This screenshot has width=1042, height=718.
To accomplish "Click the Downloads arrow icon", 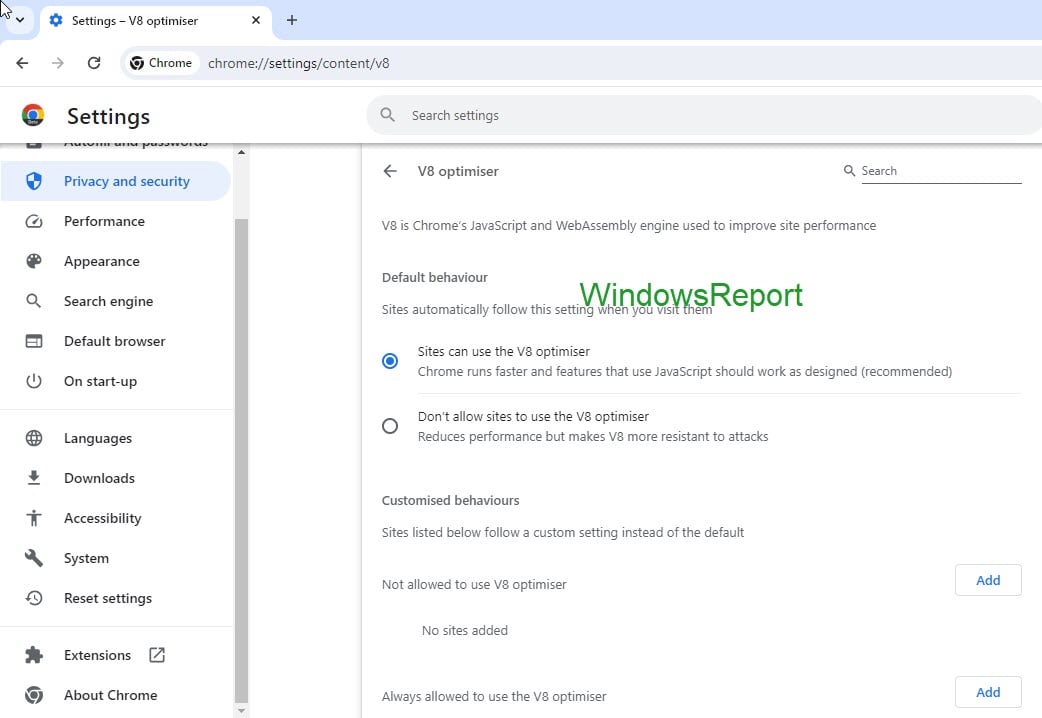I will point(34,477).
